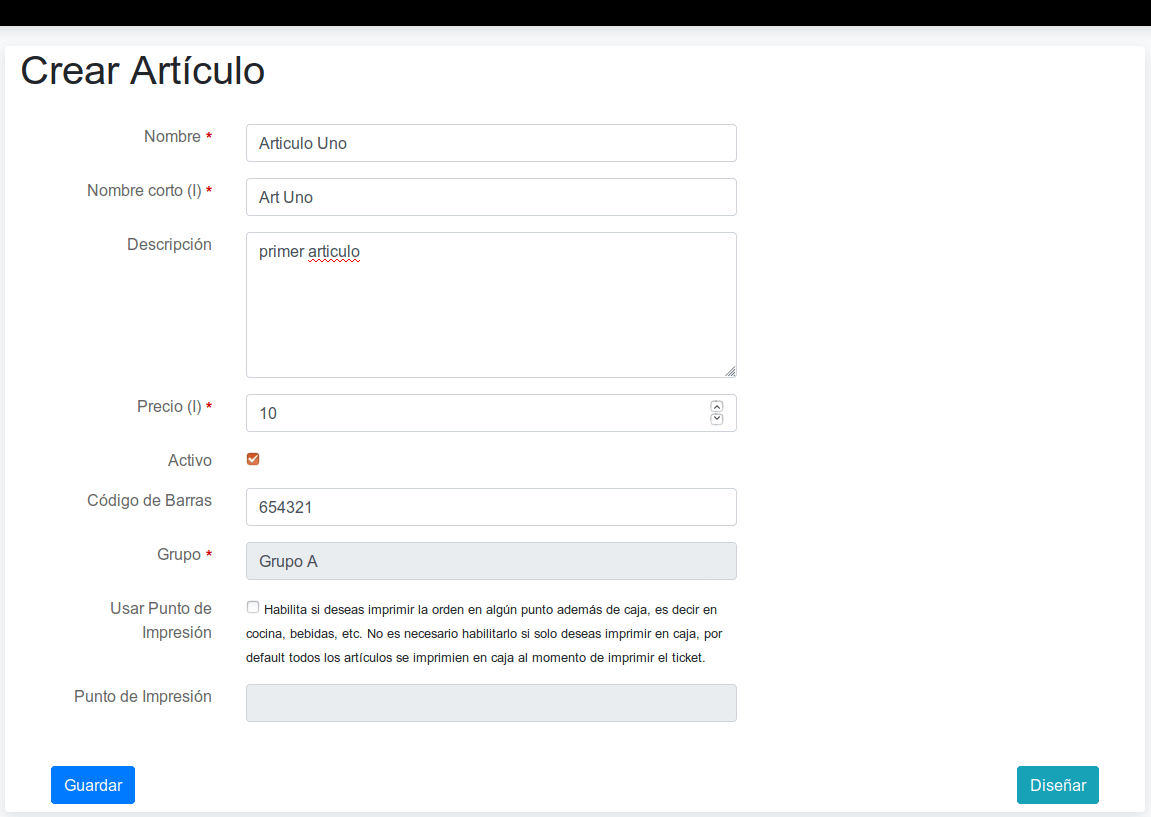Increase Precio with the up arrow
The height and width of the screenshot is (817, 1151).
pos(716,406)
